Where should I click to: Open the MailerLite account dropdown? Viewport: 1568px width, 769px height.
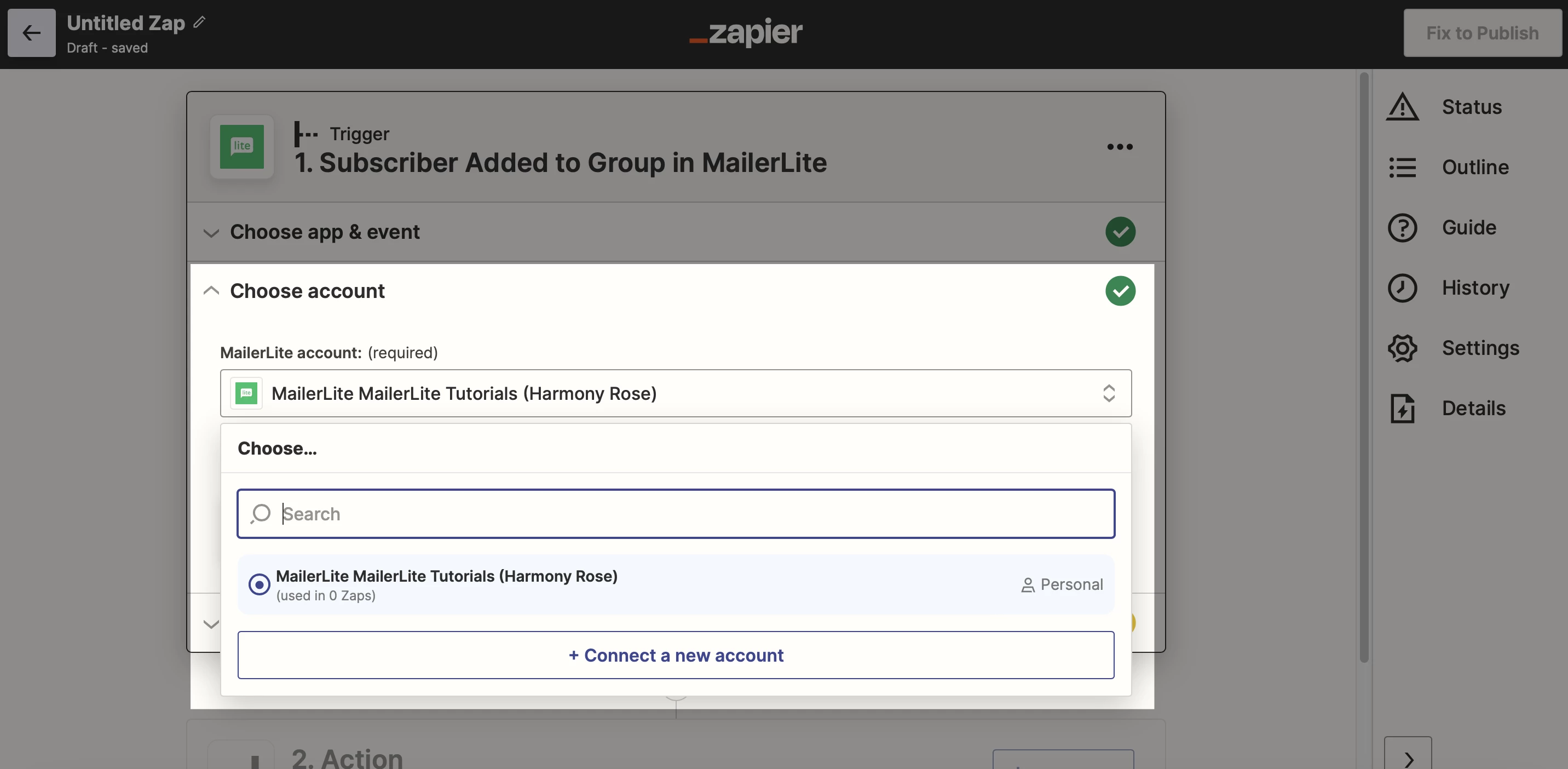tap(676, 393)
